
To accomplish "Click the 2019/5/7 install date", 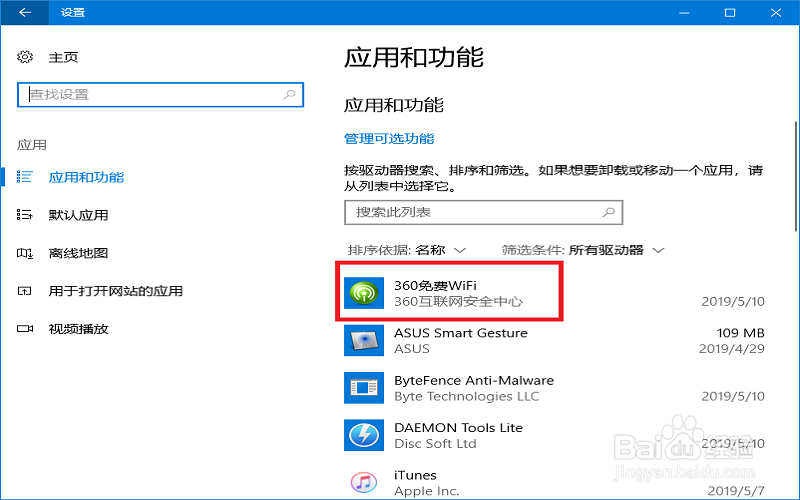I will coord(736,491).
